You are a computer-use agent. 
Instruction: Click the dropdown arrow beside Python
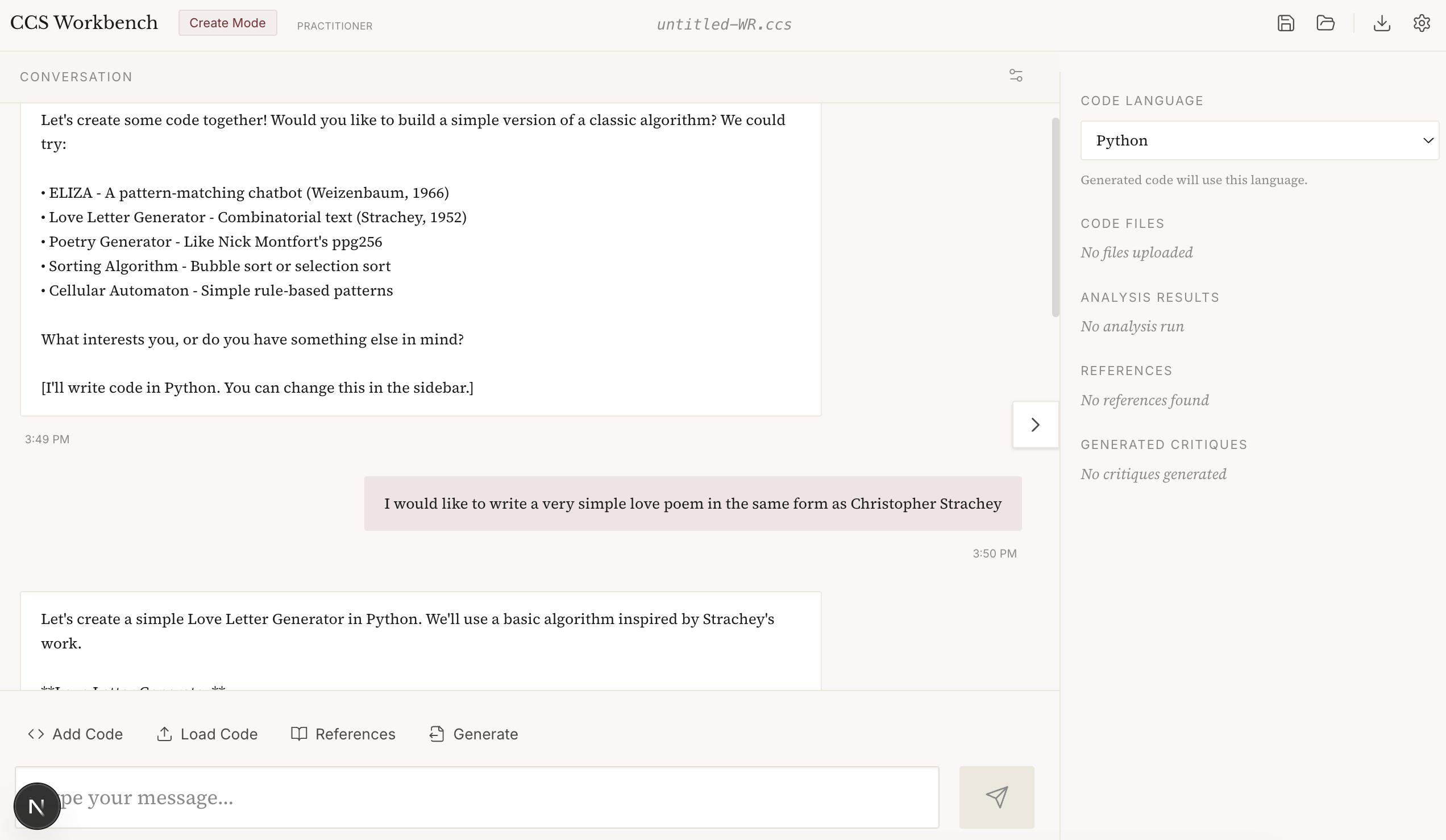tap(1428, 140)
